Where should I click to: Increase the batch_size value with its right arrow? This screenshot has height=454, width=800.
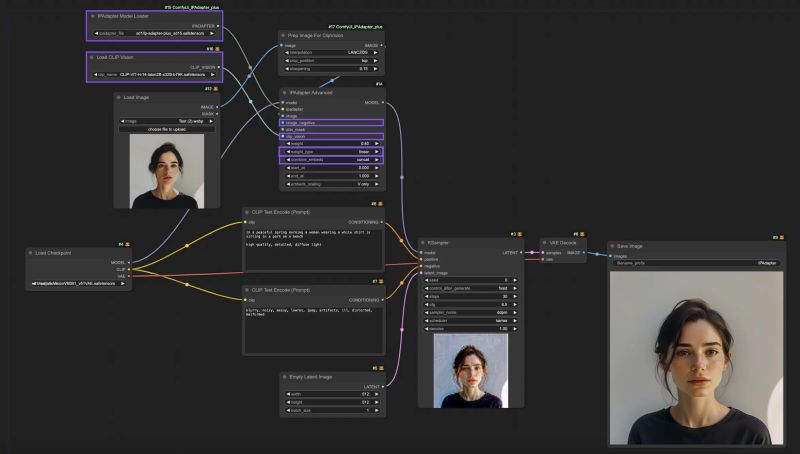click(377, 410)
